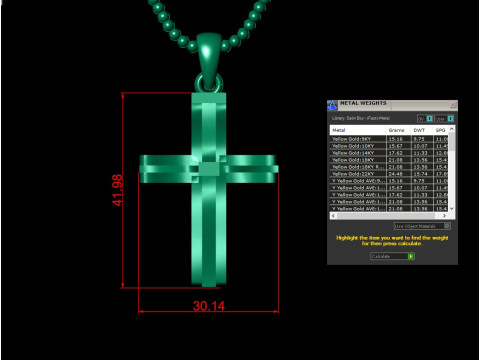
Task: Click the metal list scroll-up arrow
Action: coord(452,129)
